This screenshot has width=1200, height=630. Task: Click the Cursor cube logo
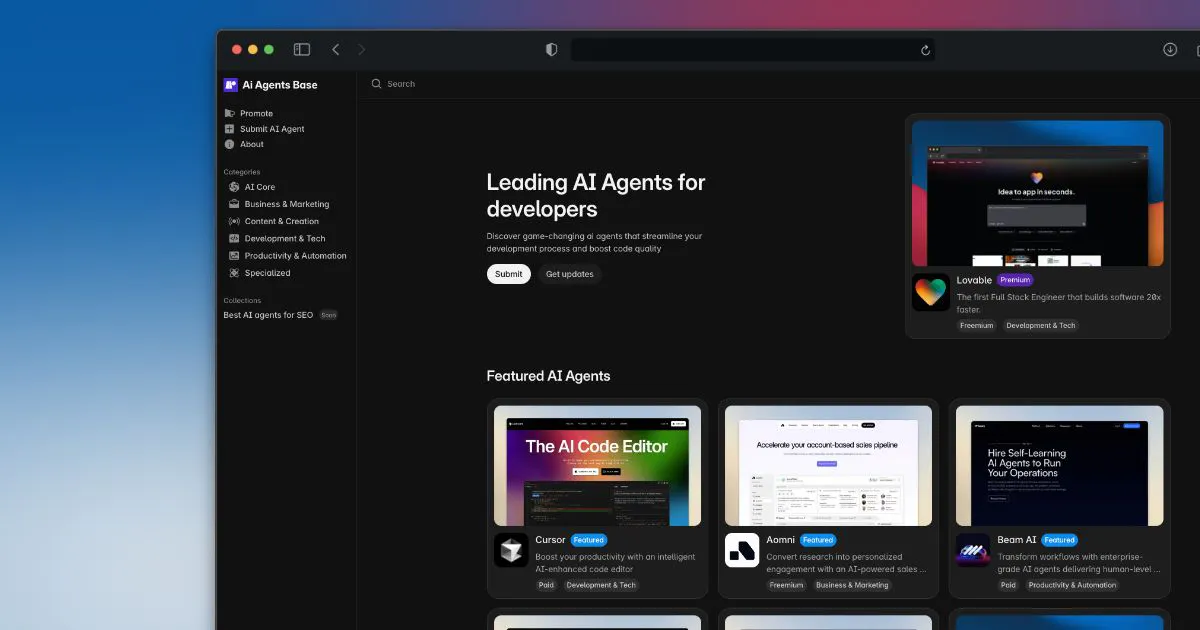(x=511, y=550)
